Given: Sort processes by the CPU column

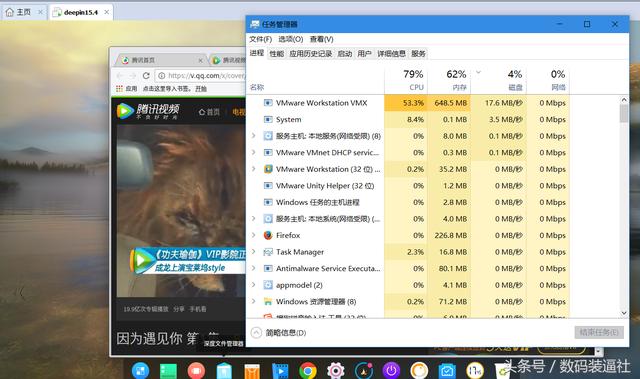Looking at the screenshot, I should [406, 80].
